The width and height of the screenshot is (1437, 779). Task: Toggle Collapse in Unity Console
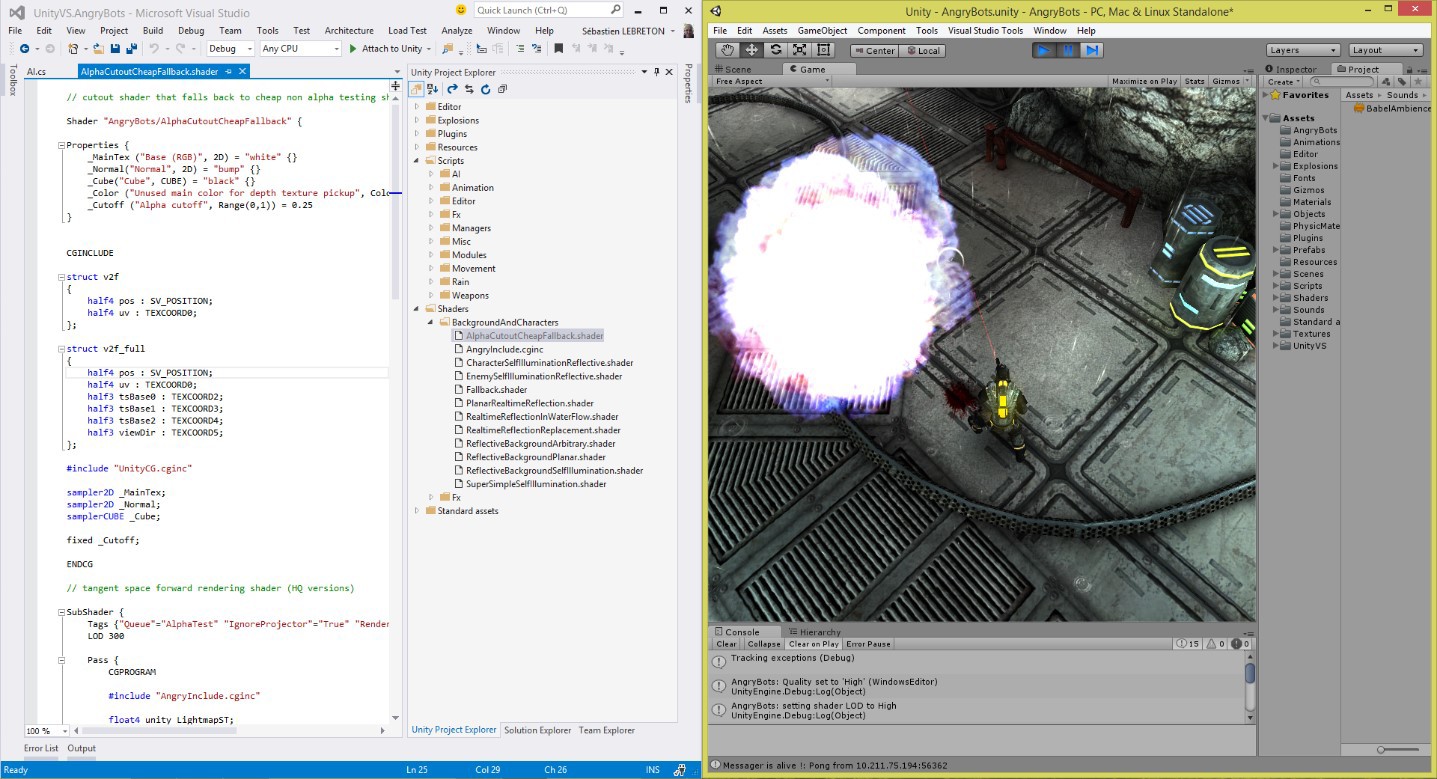[x=764, y=644]
